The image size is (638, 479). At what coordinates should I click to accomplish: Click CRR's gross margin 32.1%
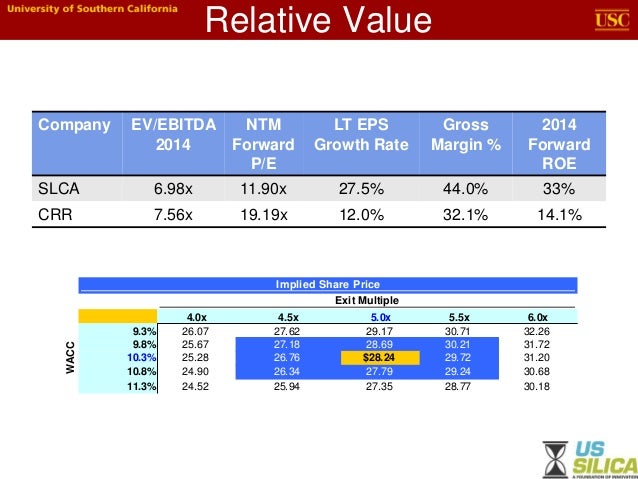coord(465,214)
